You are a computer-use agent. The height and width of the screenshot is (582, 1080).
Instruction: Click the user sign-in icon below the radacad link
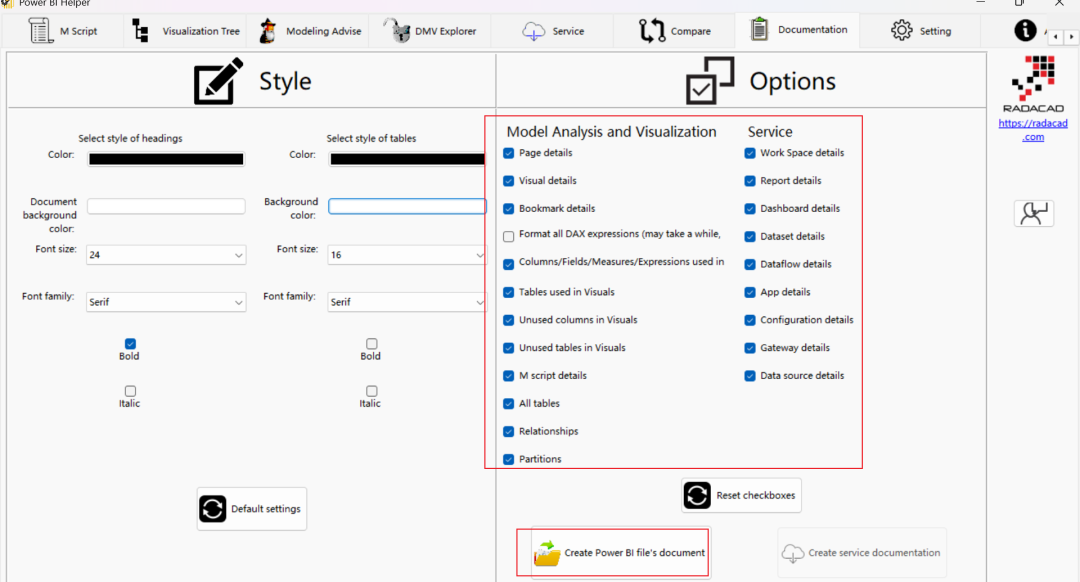[x=1034, y=214]
